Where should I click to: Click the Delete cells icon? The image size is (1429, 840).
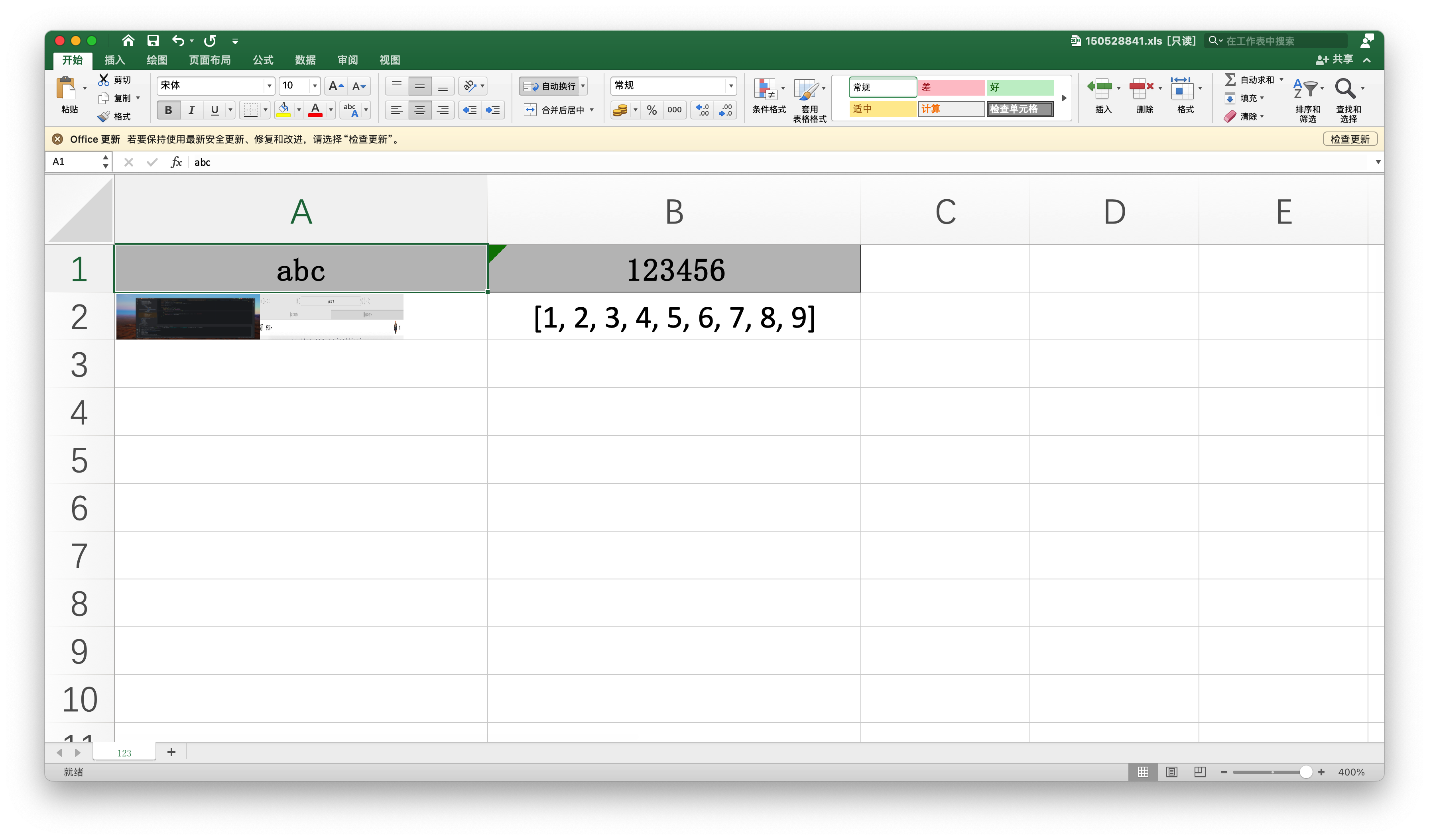[1142, 88]
